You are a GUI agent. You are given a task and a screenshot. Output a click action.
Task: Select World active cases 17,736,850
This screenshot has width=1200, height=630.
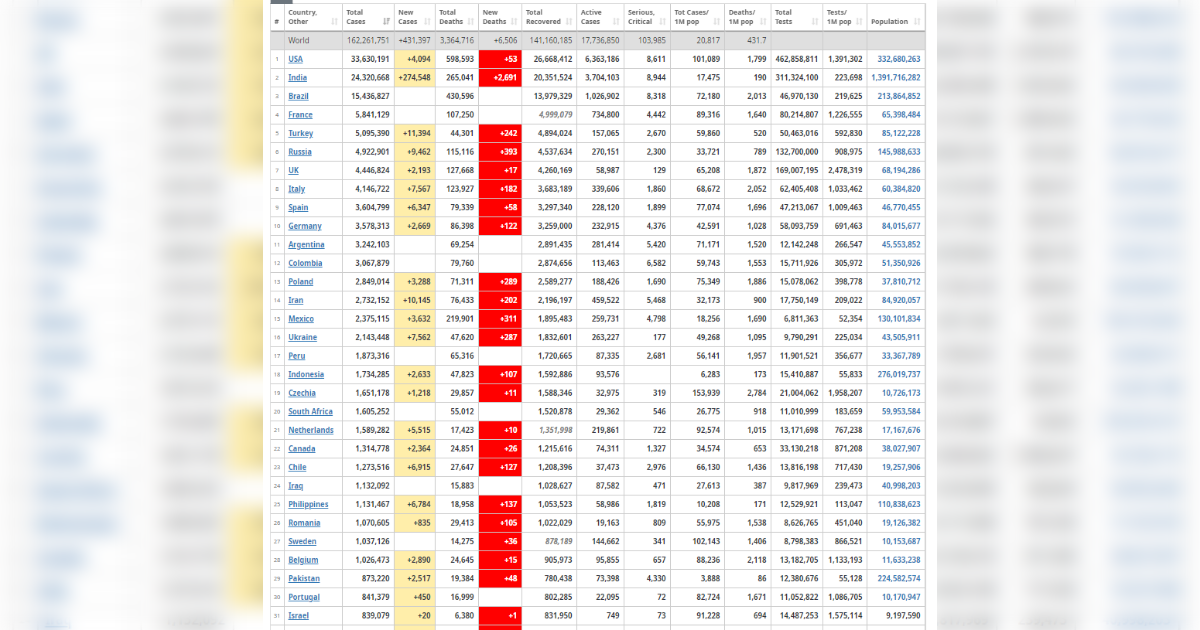[600, 40]
